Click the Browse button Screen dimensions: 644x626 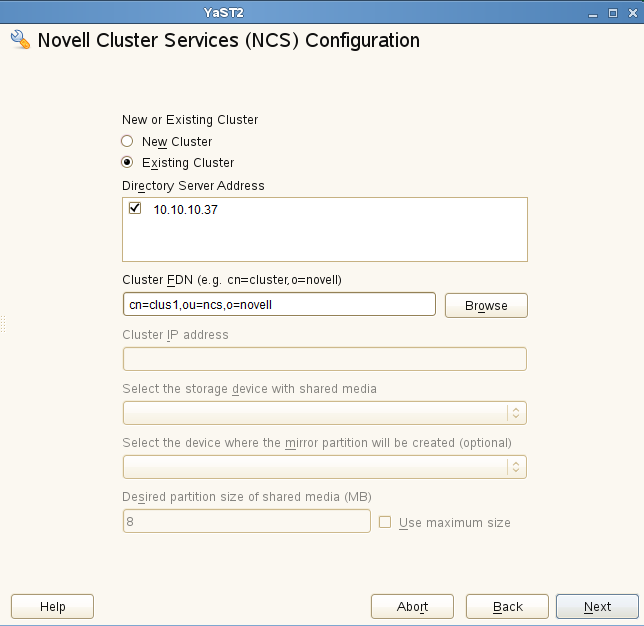pos(486,305)
